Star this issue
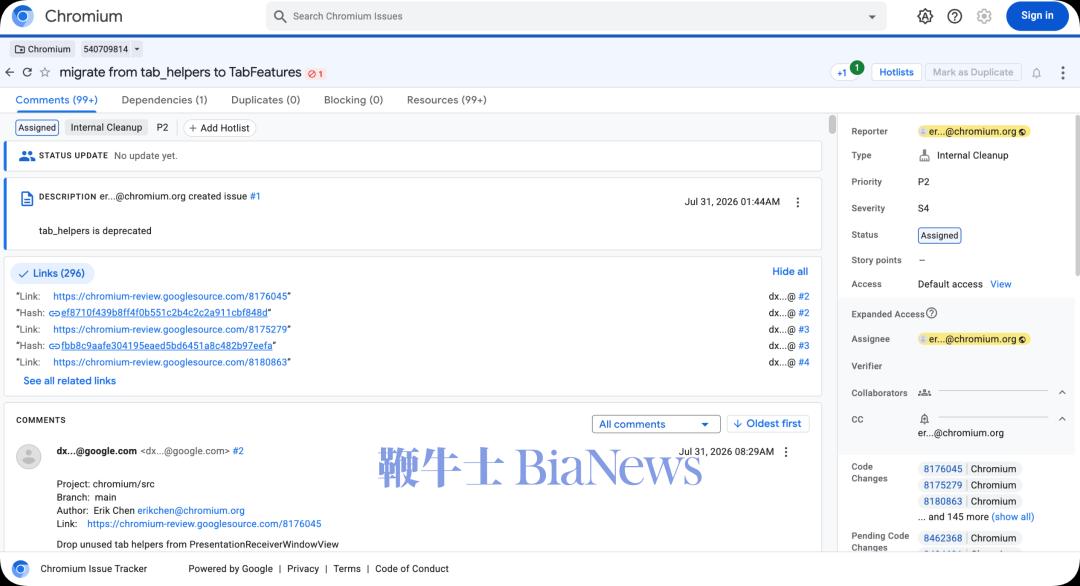 [45, 72]
